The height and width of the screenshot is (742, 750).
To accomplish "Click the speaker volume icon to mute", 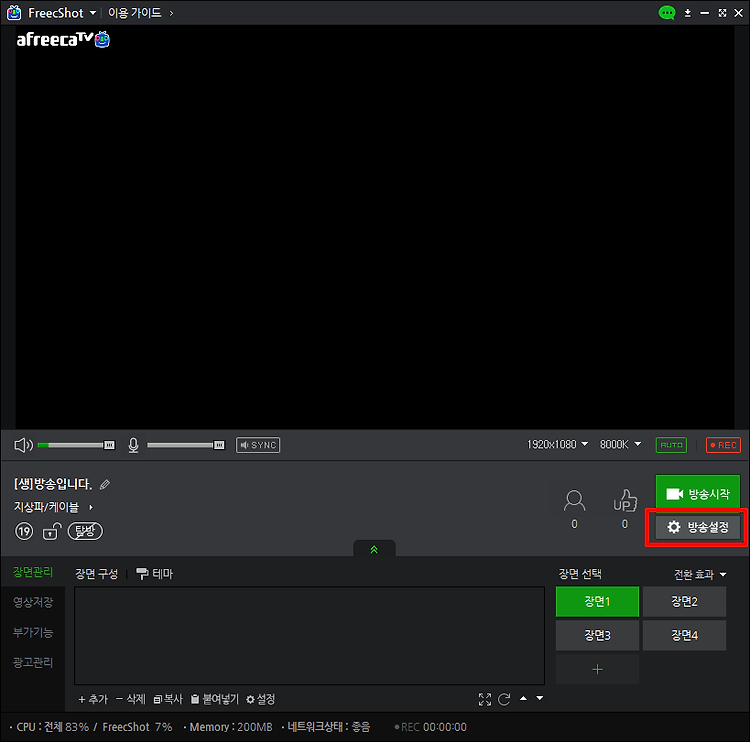I will pos(23,445).
